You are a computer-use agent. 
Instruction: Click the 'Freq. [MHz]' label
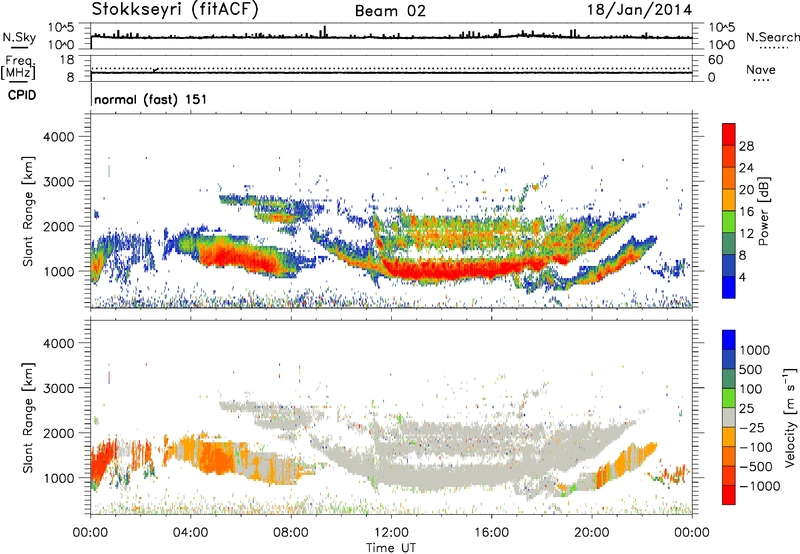pyautogui.click(x=18, y=68)
